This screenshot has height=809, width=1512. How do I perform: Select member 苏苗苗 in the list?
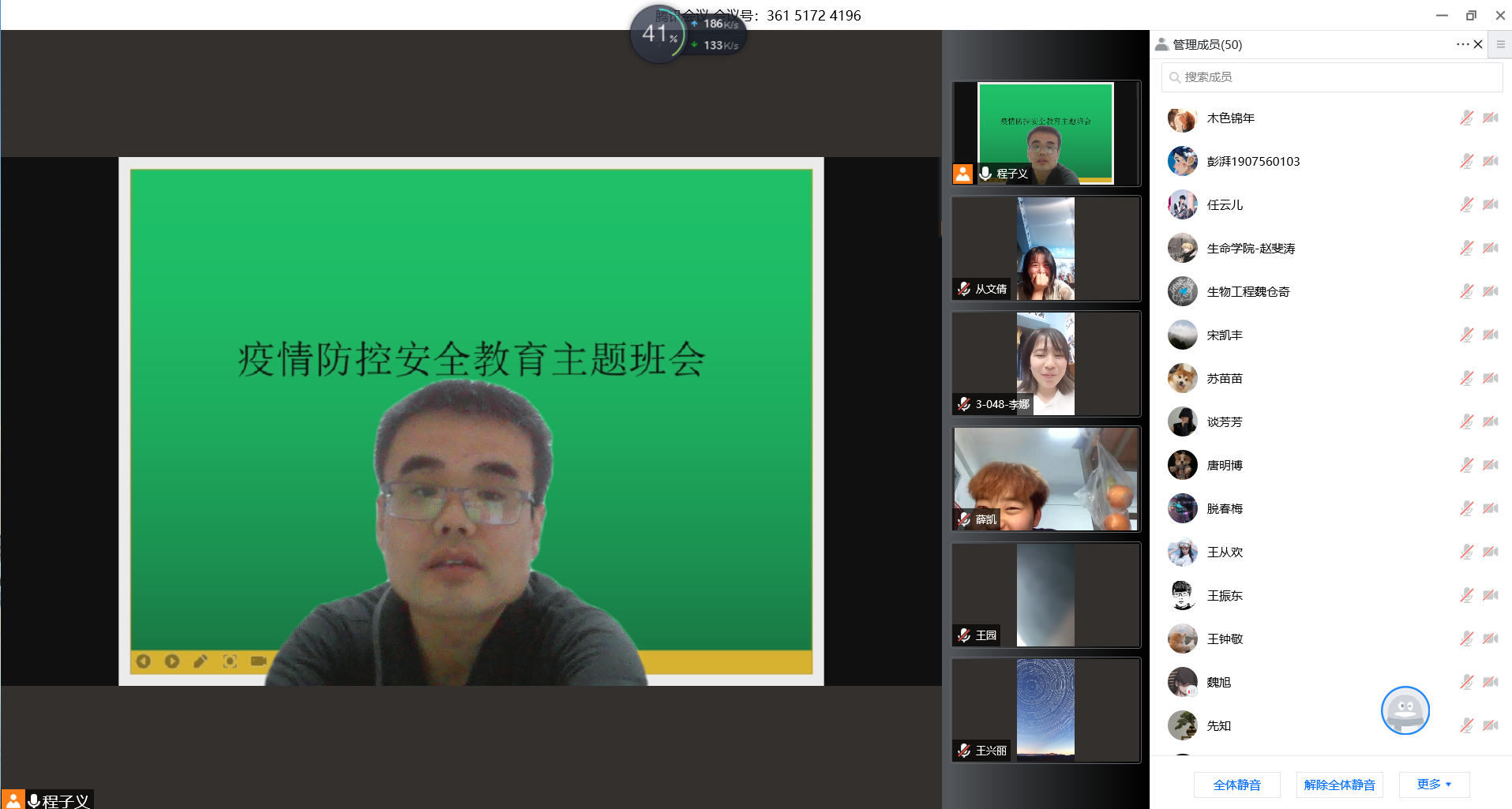click(1225, 379)
